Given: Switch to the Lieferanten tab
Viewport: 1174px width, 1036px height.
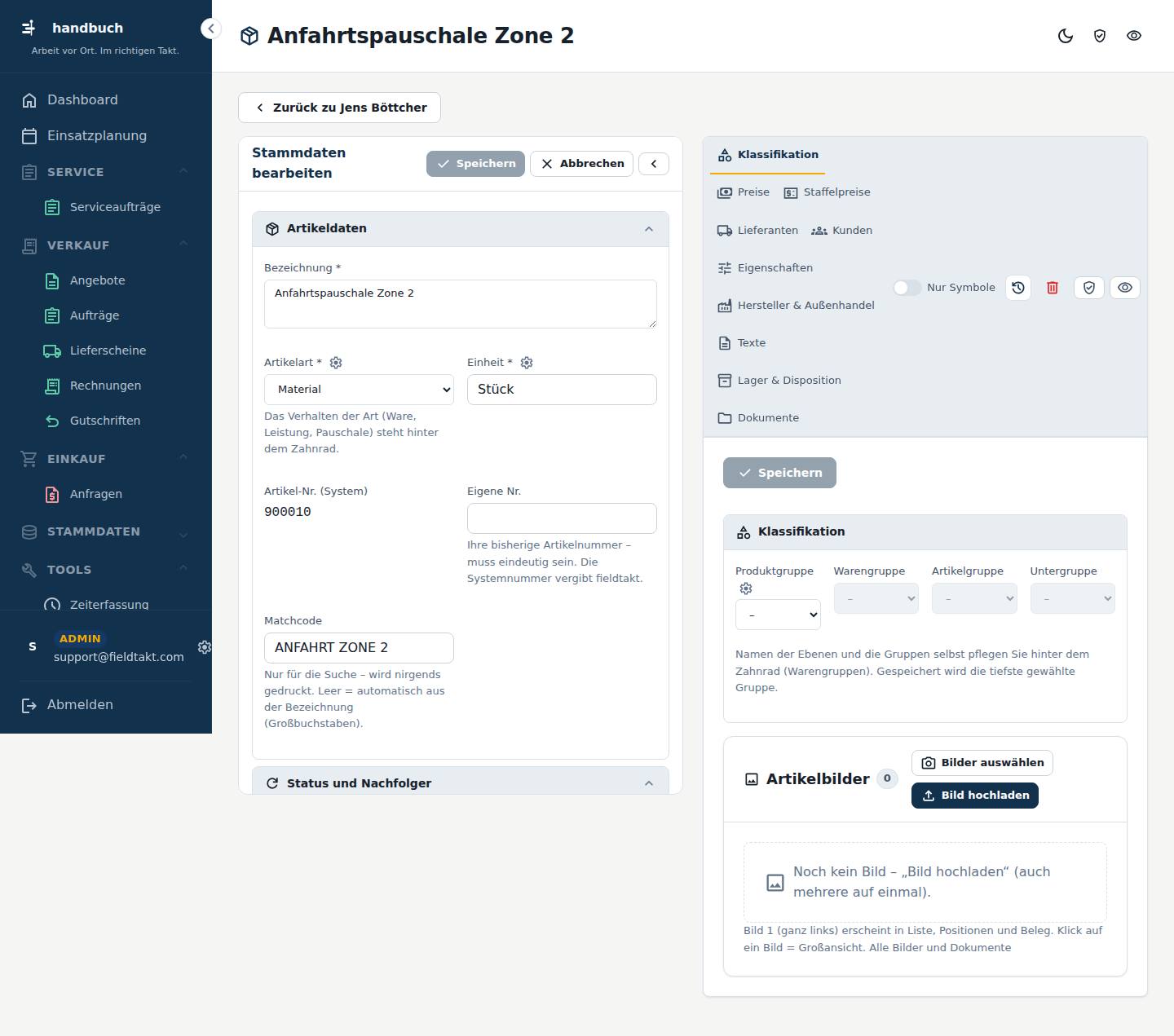Looking at the screenshot, I should click(x=757, y=231).
